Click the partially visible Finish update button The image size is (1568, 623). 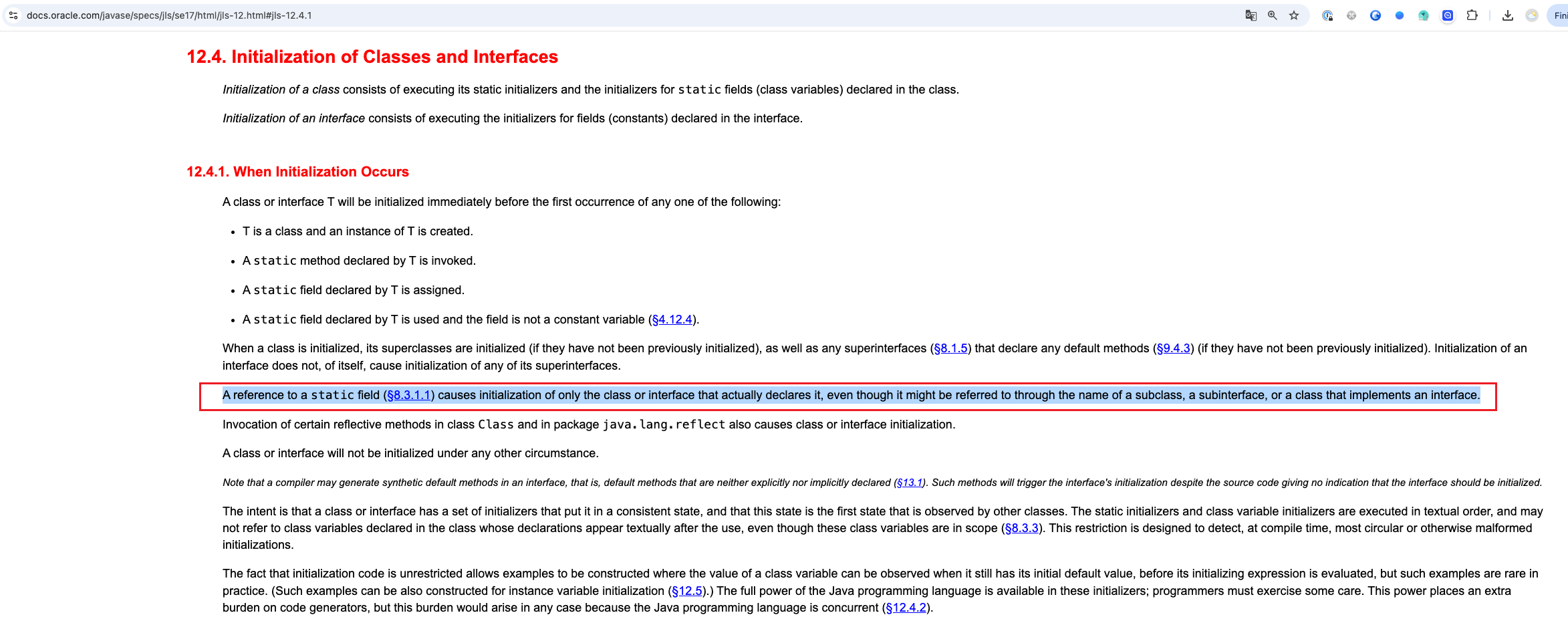[1559, 15]
